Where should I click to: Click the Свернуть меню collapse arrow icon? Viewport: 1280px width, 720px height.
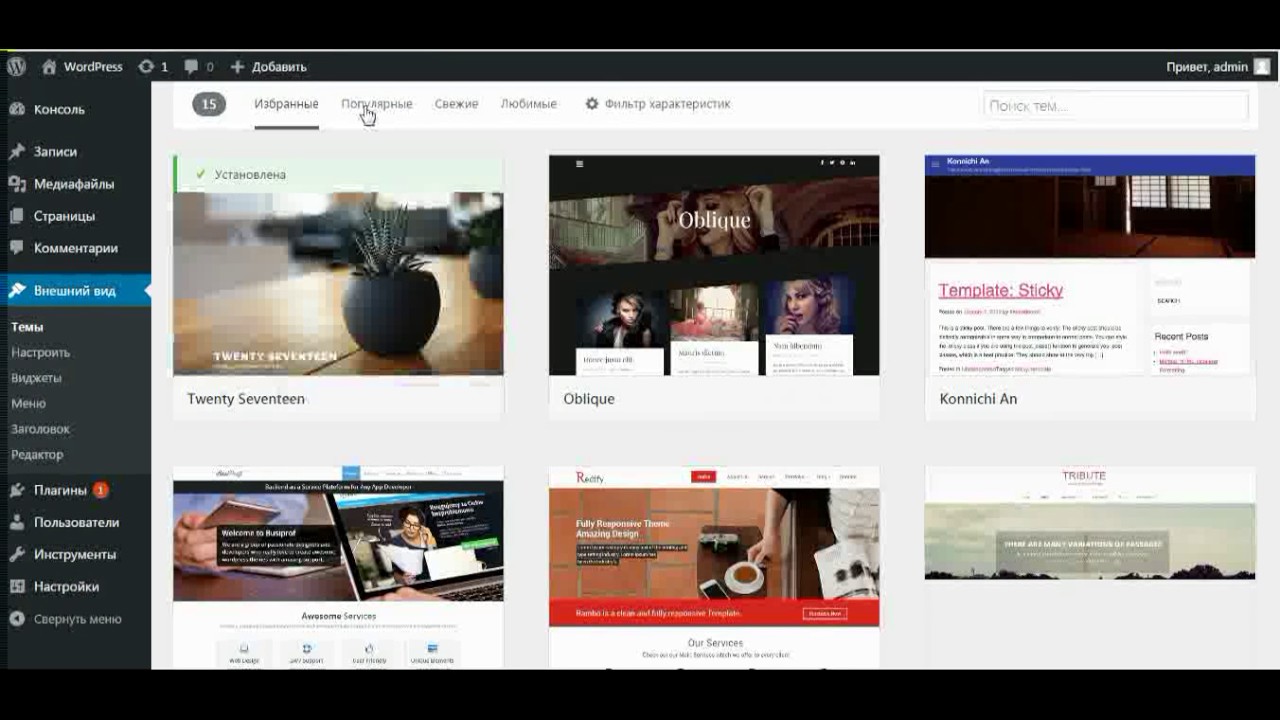pos(17,619)
